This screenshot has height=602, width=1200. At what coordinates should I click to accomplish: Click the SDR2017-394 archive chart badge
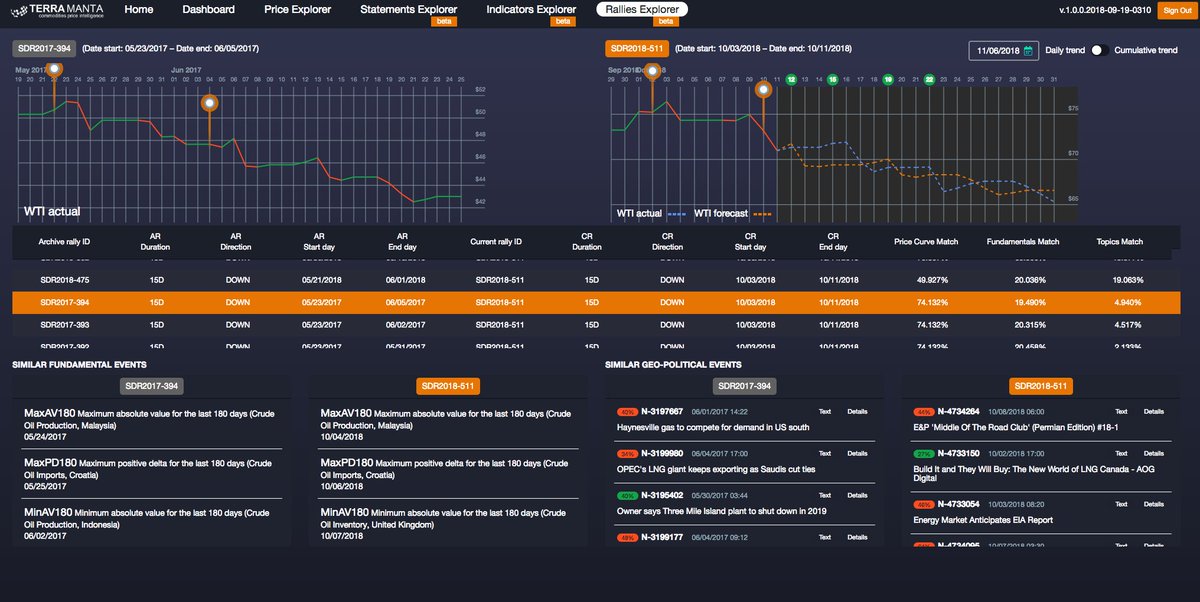[x=44, y=48]
